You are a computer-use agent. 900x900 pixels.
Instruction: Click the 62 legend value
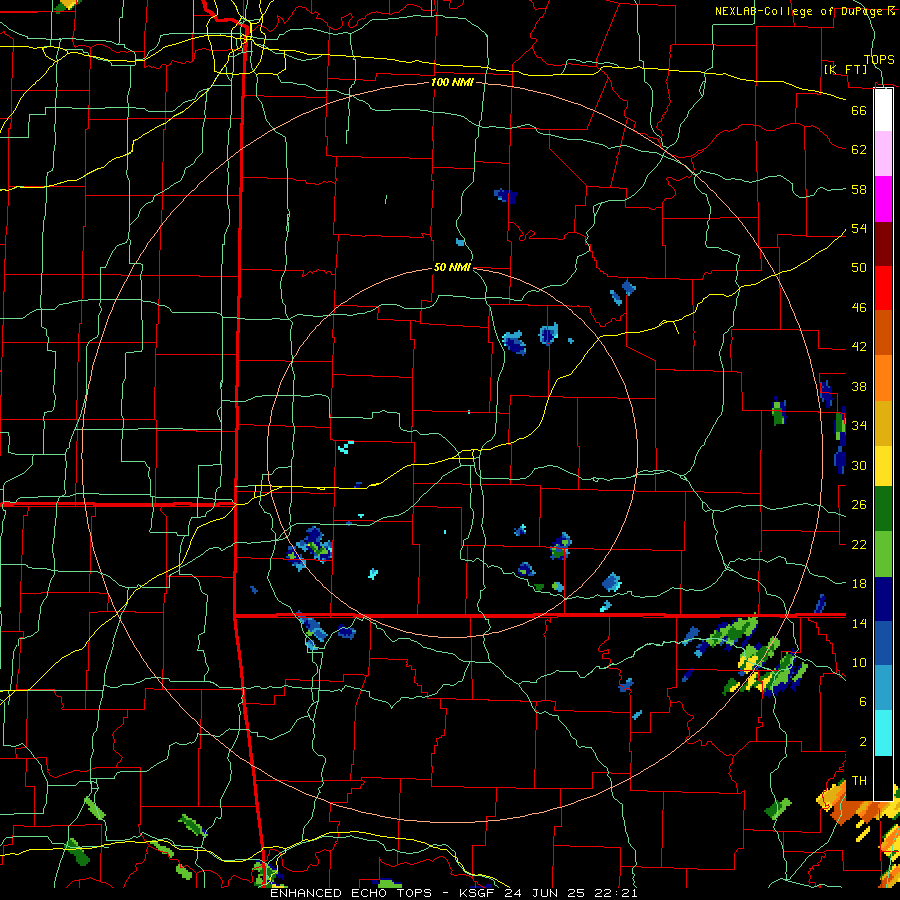(x=859, y=150)
